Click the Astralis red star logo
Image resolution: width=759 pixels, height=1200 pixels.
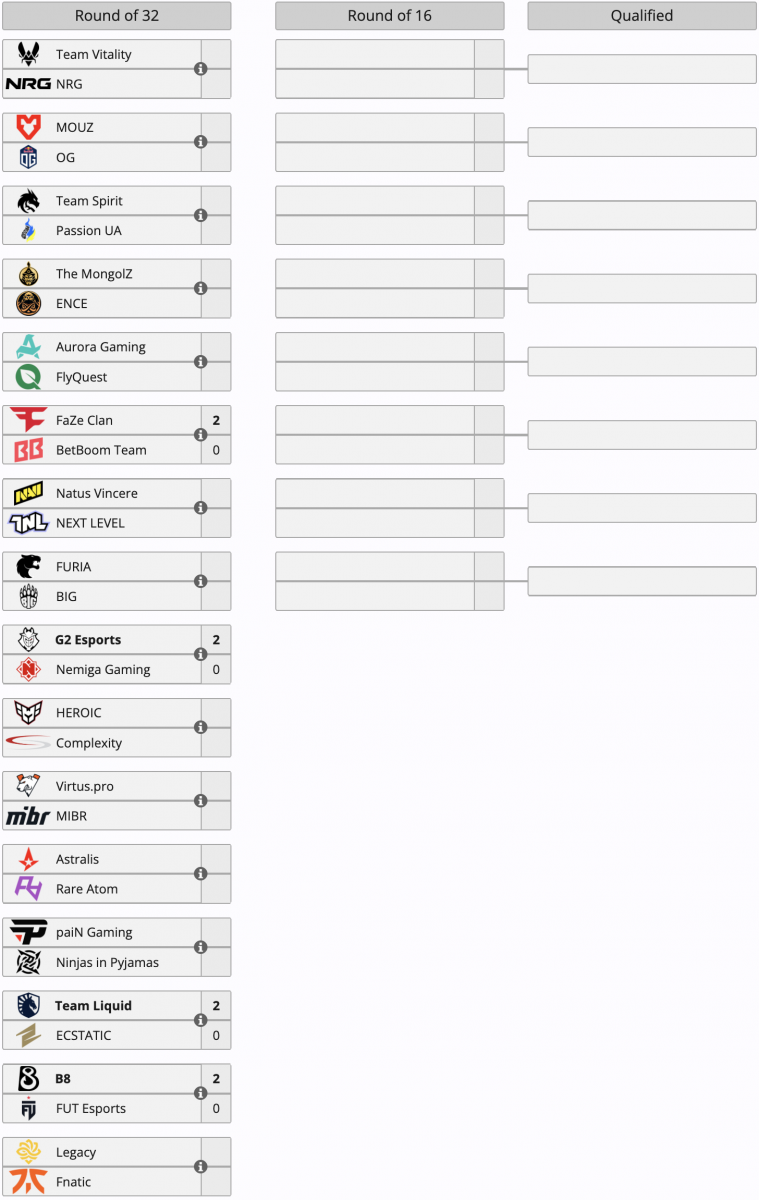coord(29,859)
